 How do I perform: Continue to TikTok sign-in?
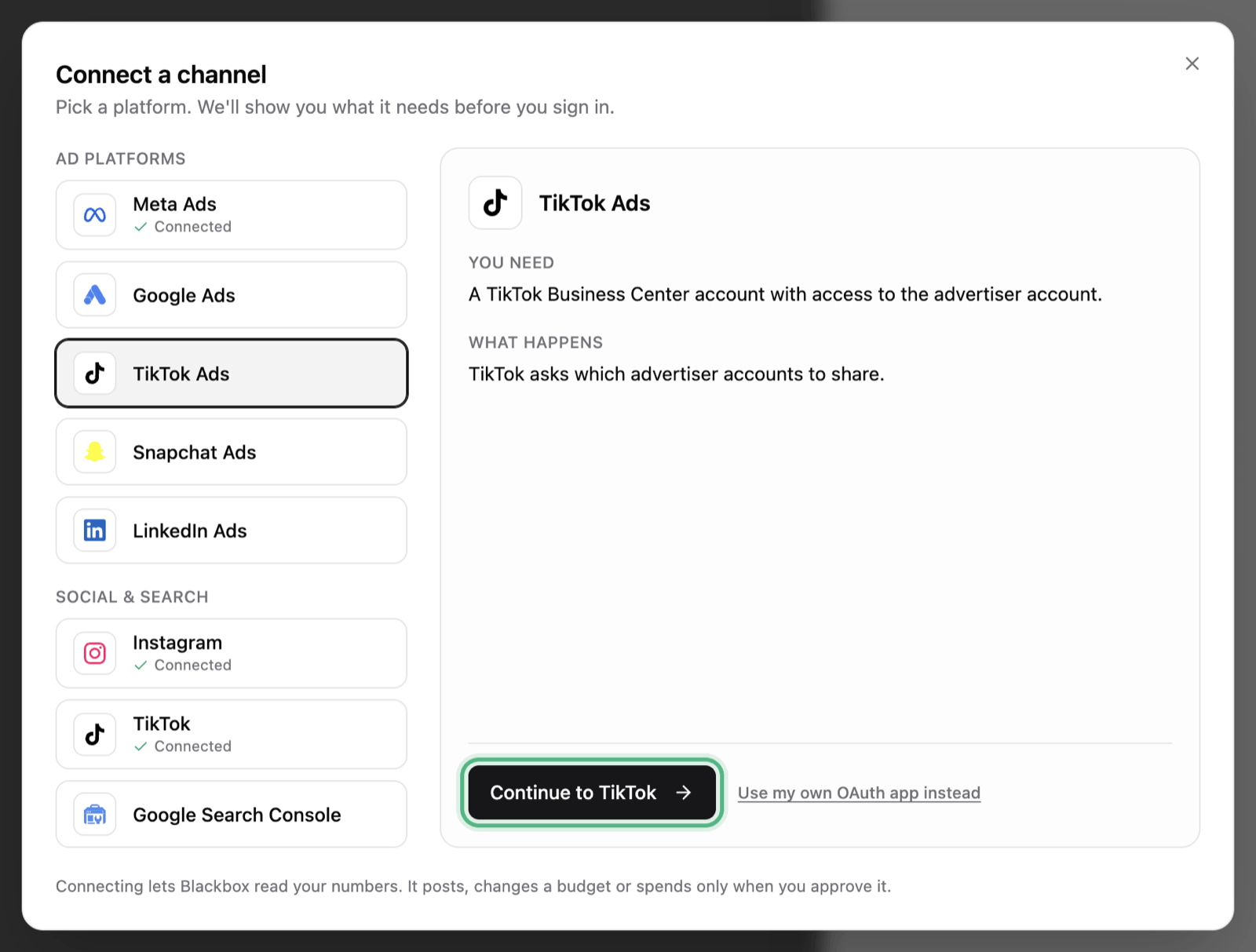(592, 793)
